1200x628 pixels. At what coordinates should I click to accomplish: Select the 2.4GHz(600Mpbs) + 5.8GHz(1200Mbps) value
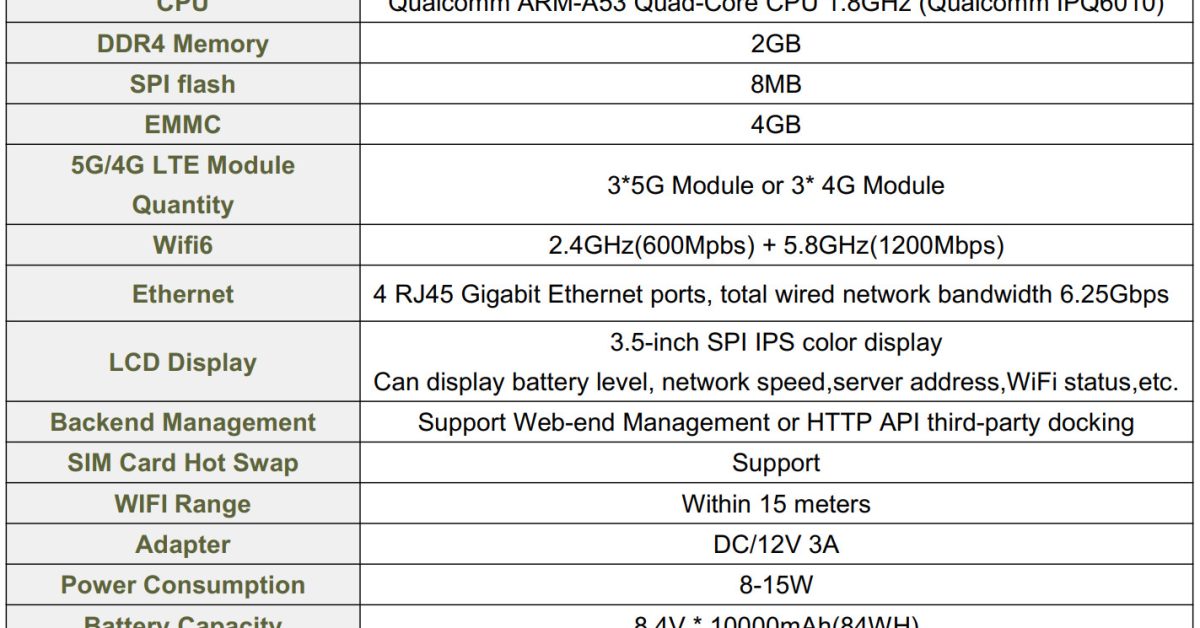pos(775,244)
